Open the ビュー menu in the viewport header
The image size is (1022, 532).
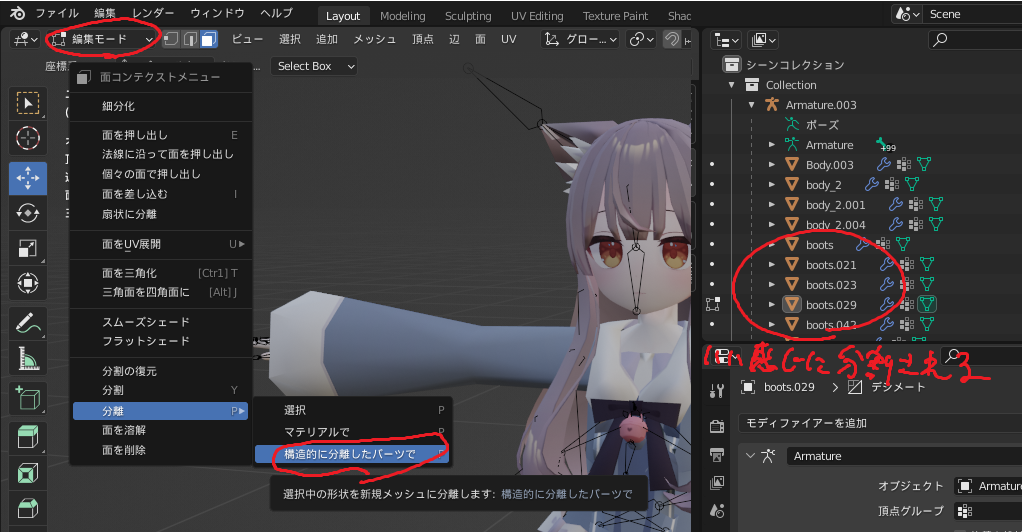[247, 39]
